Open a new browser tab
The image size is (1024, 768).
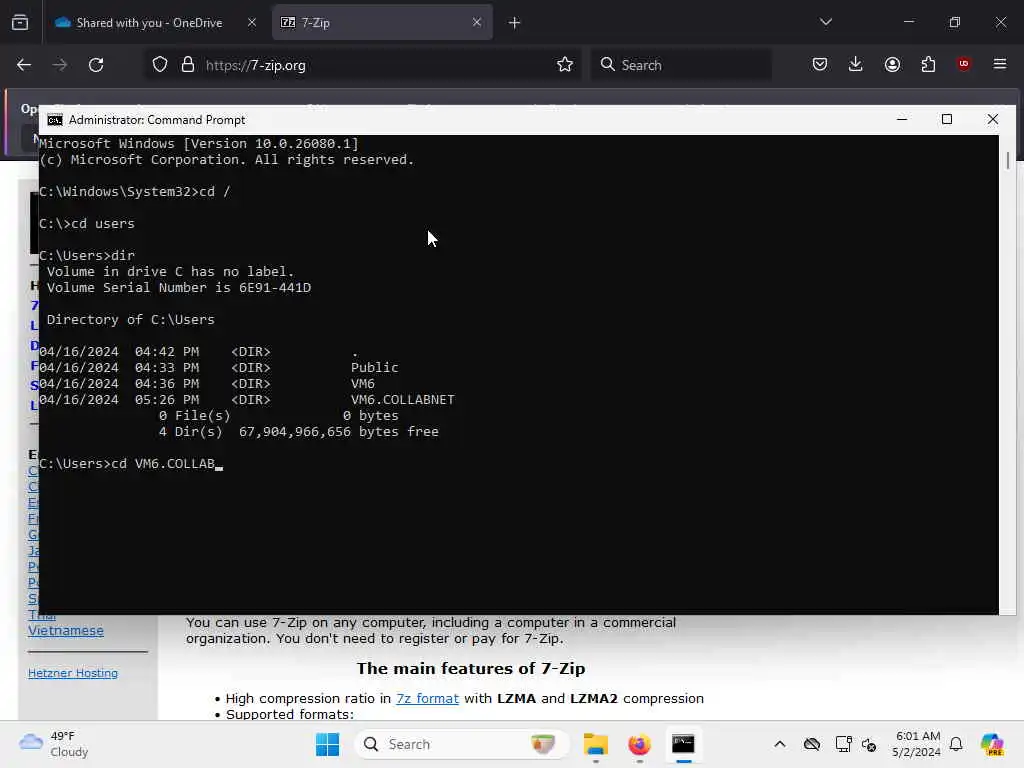click(x=515, y=23)
